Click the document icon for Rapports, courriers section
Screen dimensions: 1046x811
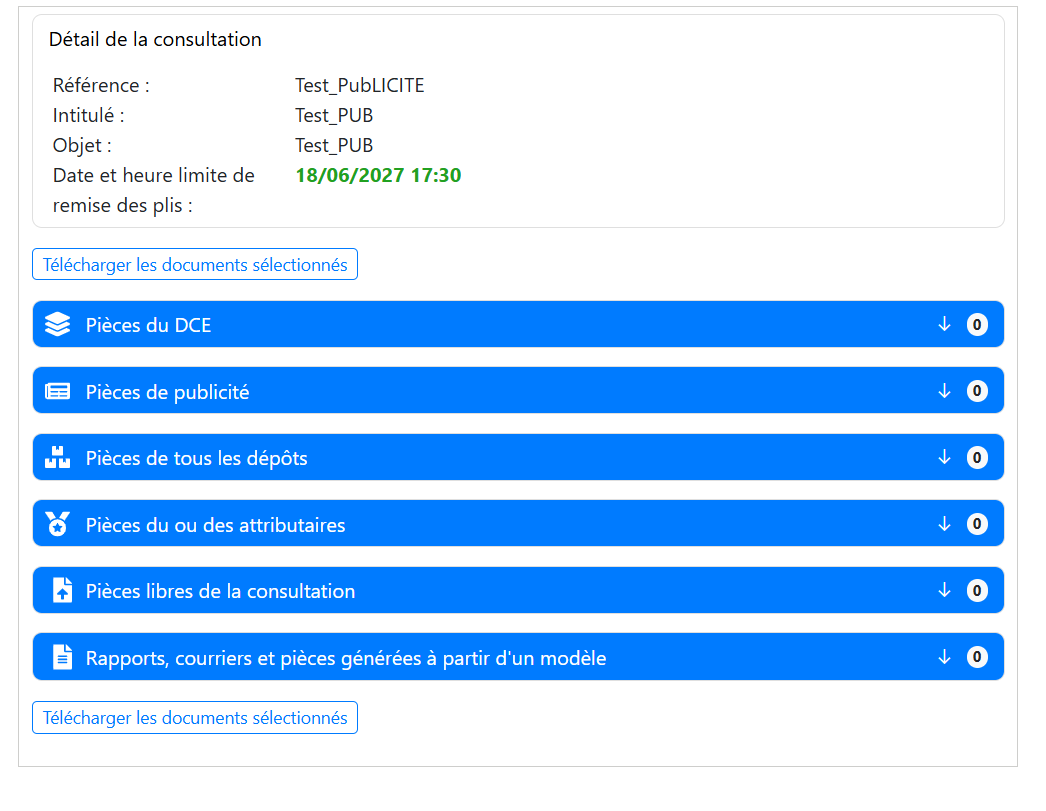coord(62,657)
